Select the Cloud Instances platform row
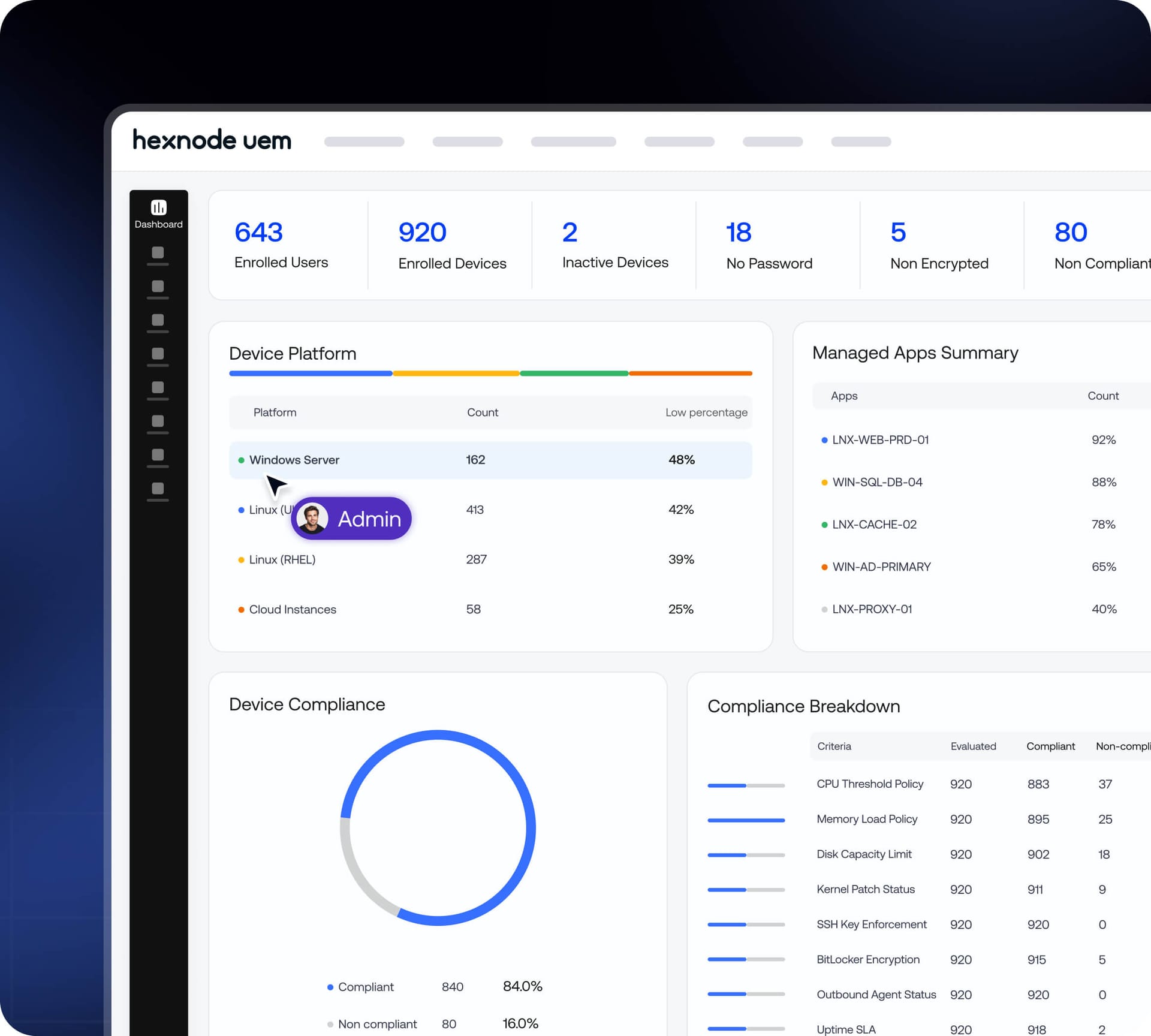Screen dimensions: 1151x1036 490,609
